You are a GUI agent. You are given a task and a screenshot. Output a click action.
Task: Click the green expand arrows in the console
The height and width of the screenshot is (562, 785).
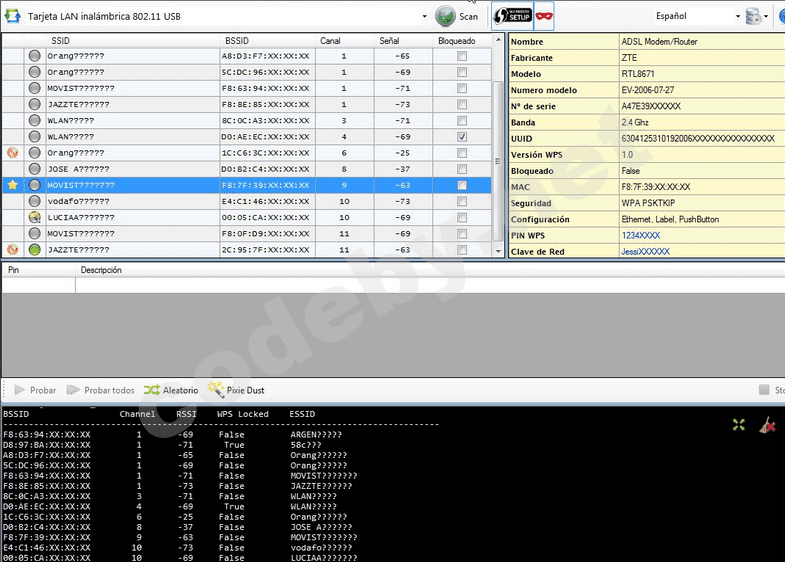(738, 425)
